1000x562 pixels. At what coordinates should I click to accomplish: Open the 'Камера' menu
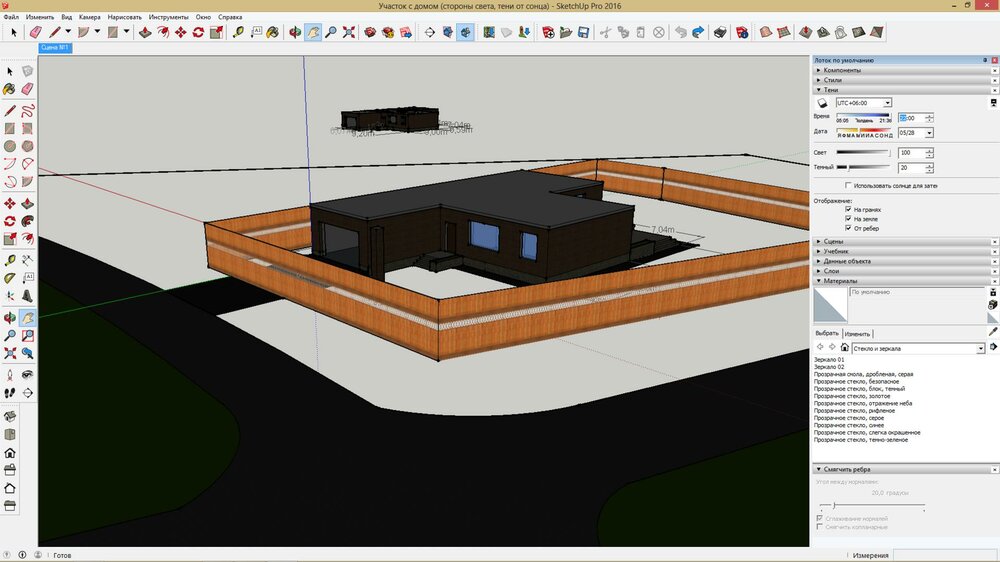pos(89,17)
